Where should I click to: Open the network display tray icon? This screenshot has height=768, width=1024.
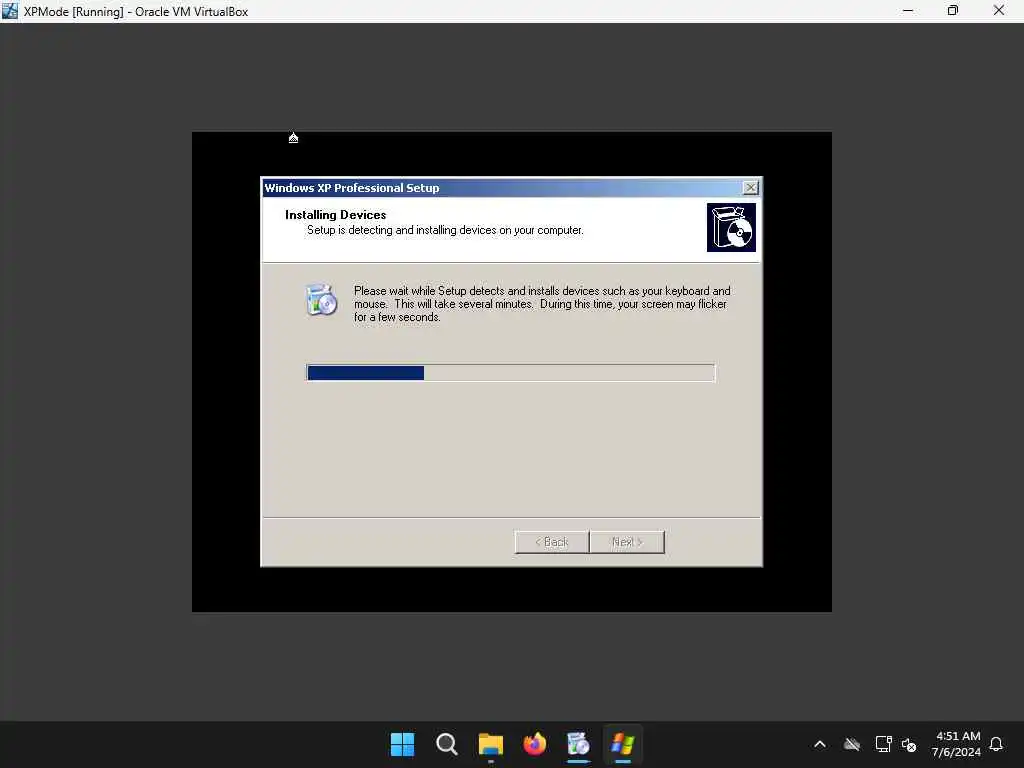point(883,744)
